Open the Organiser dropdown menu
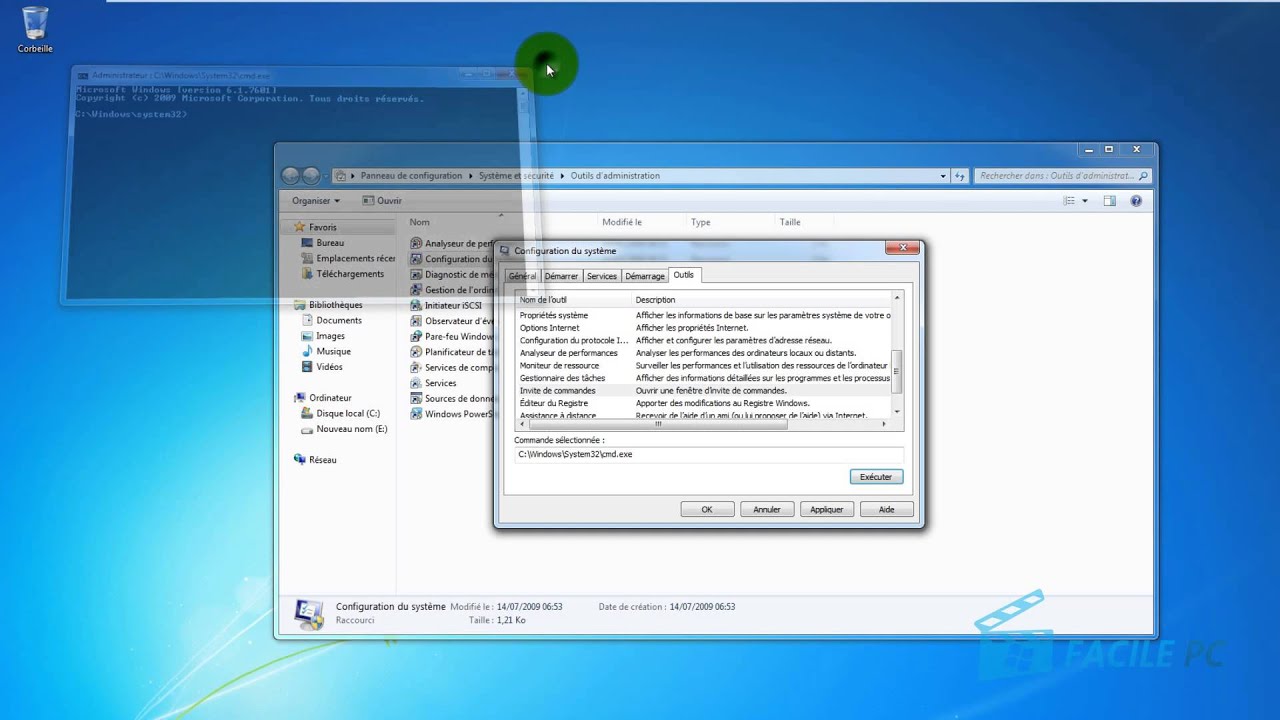1280x720 pixels. 316,201
